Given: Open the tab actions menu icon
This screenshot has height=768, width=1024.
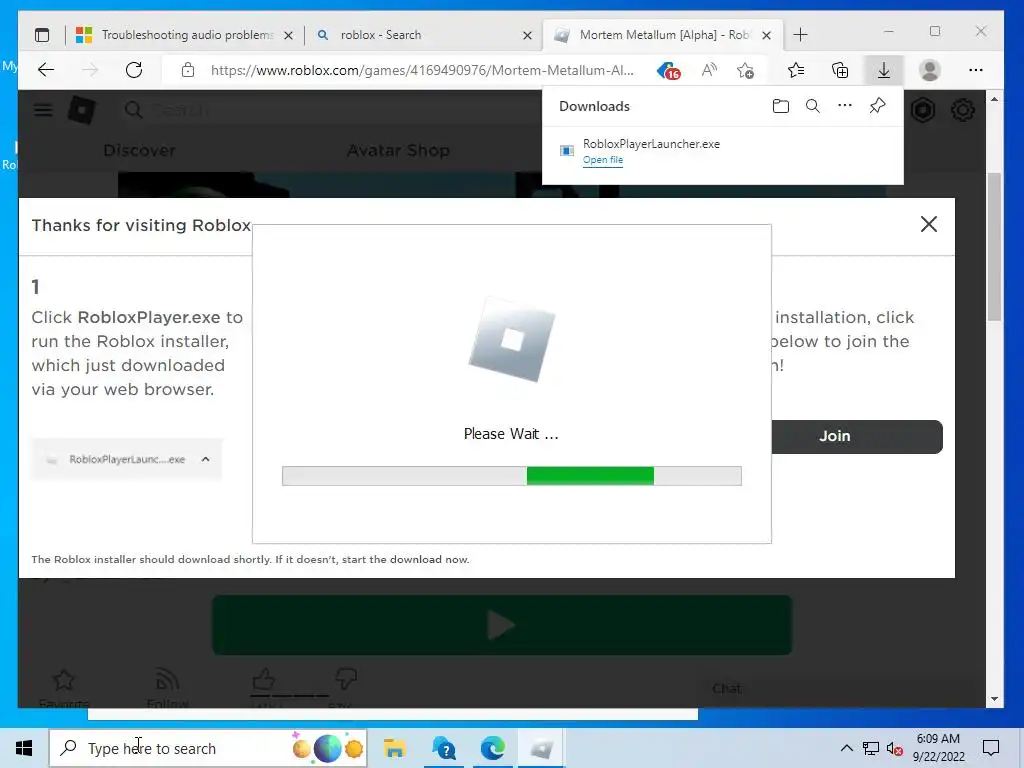Looking at the screenshot, I should pyautogui.click(x=42, y=35).
